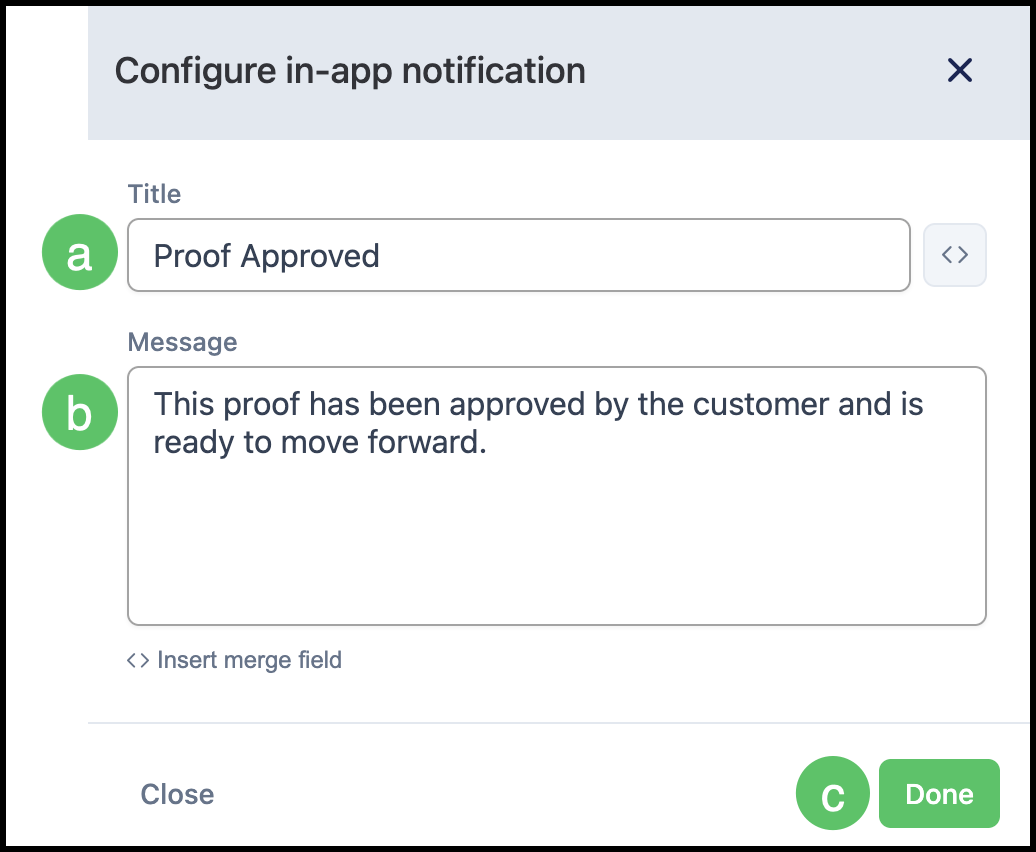The width and height of the screenshot is (1036, 852).
Task: Click the Insert merge field link
Action: click(x=235, y=660)
